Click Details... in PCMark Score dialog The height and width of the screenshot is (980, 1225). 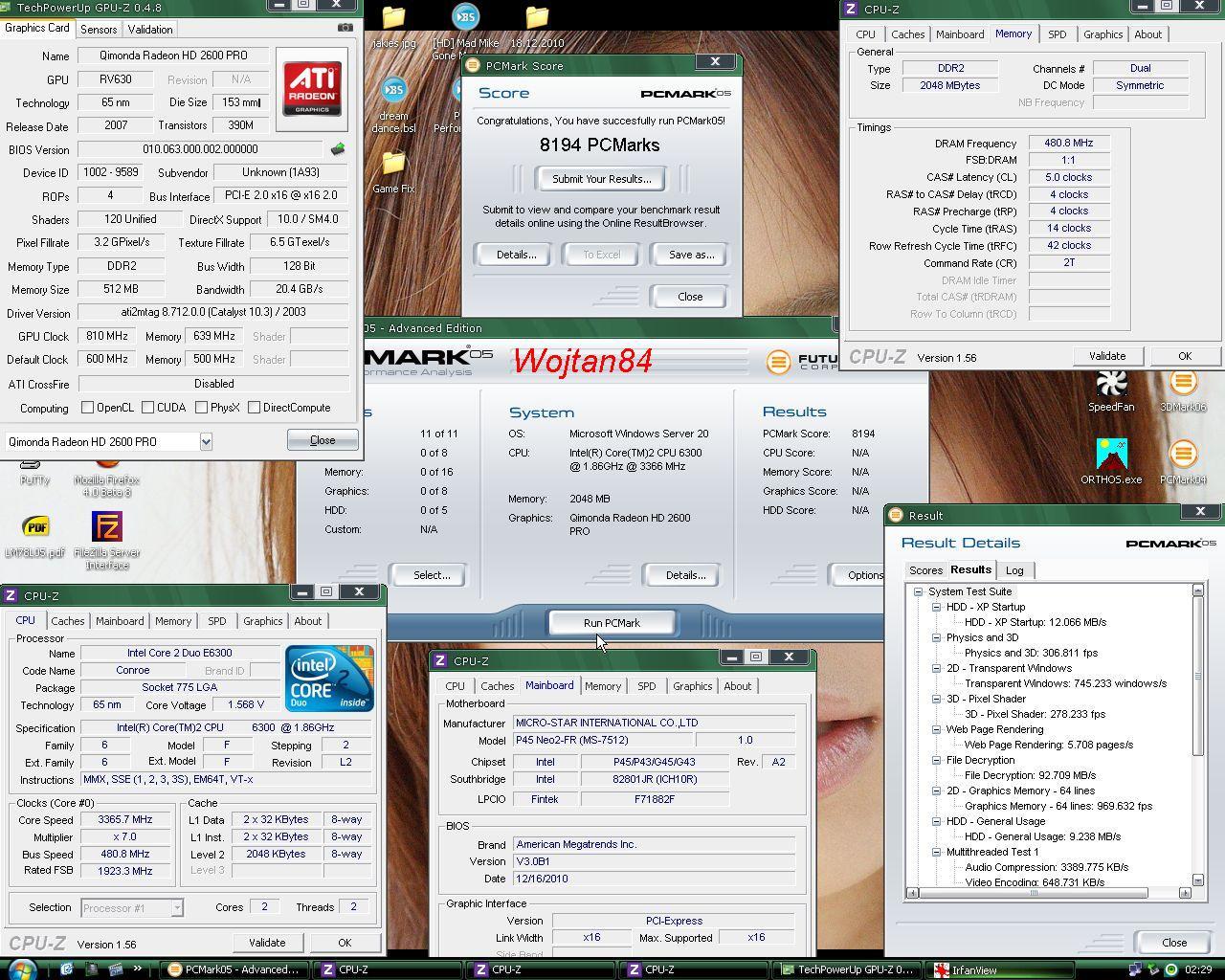pyautogui.click(x=516, y=255)
